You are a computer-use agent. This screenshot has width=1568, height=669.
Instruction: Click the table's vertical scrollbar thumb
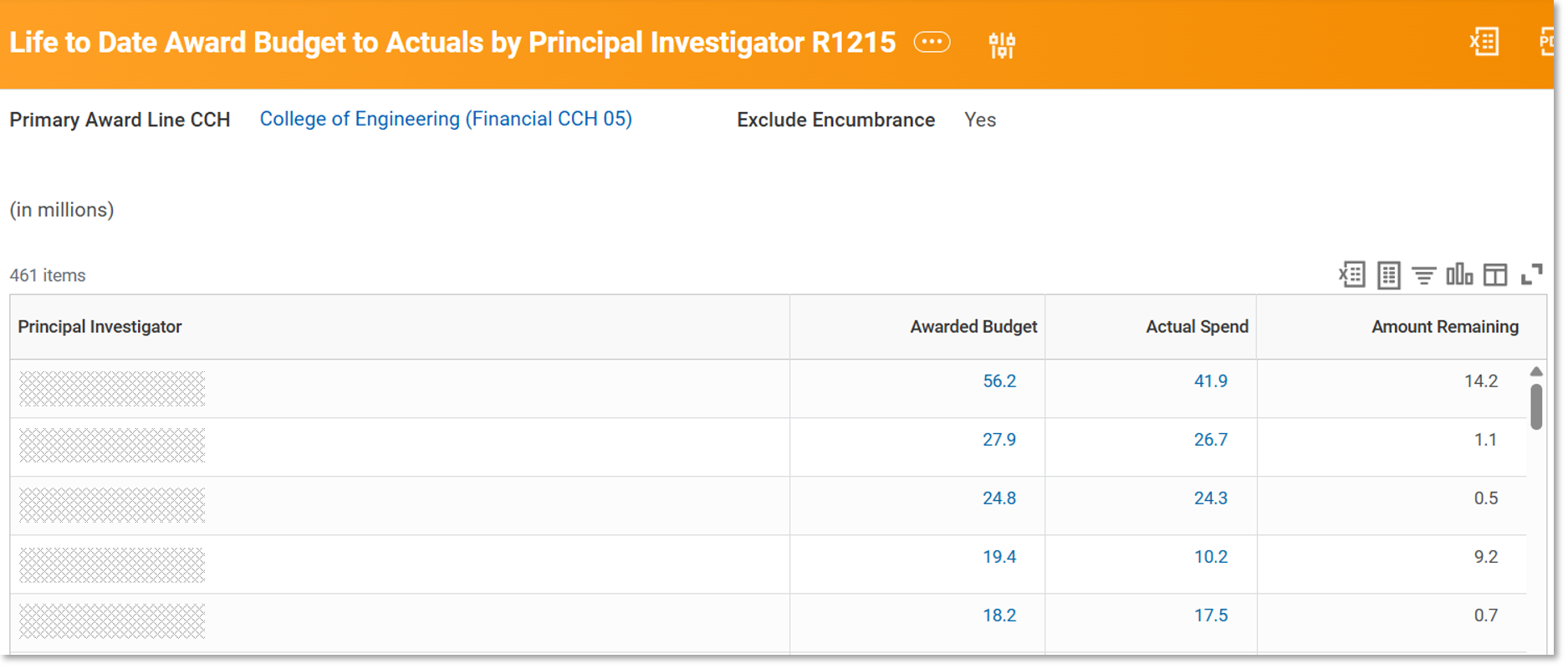(1536, 406)
